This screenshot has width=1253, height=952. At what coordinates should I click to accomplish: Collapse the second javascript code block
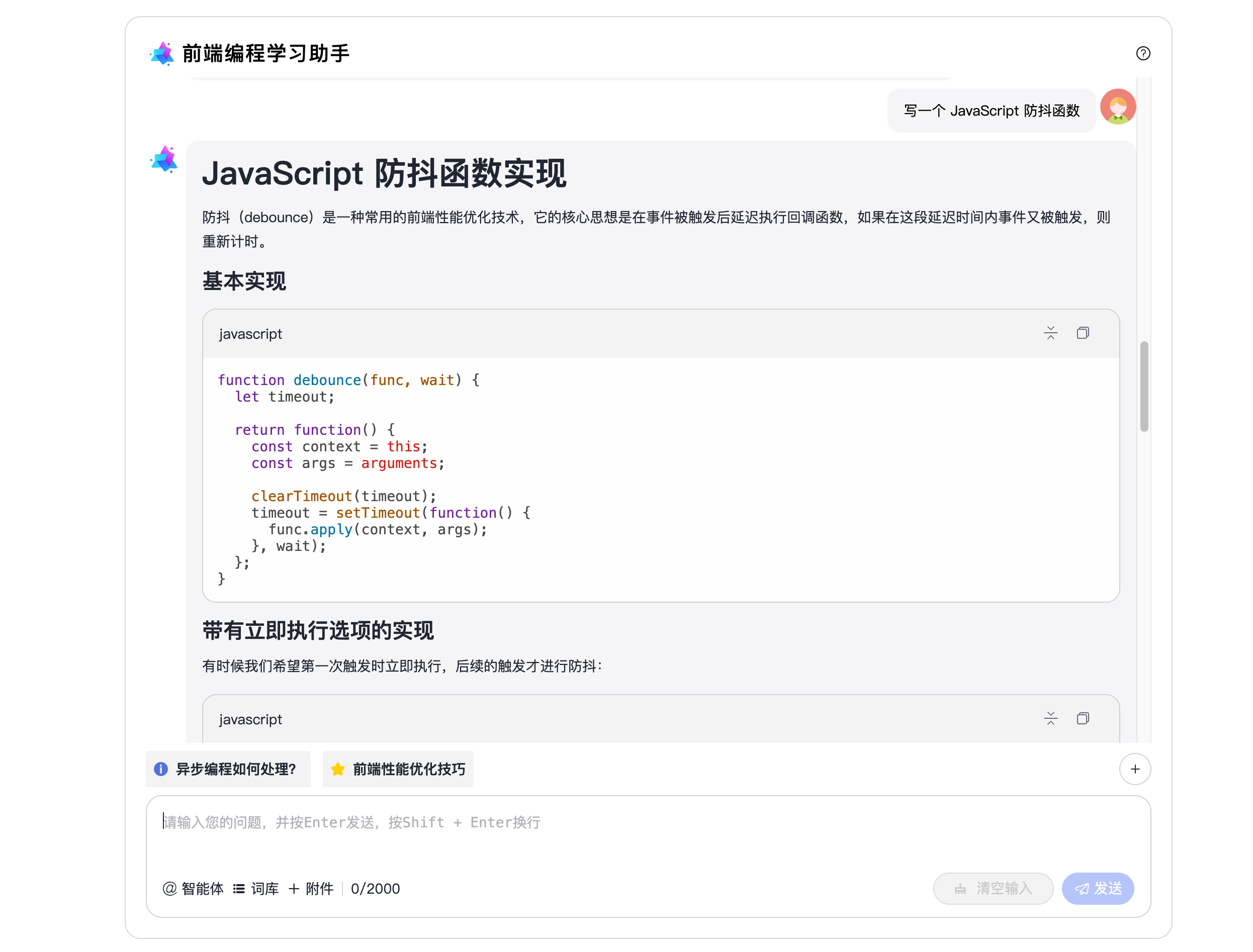[1050, 719]
